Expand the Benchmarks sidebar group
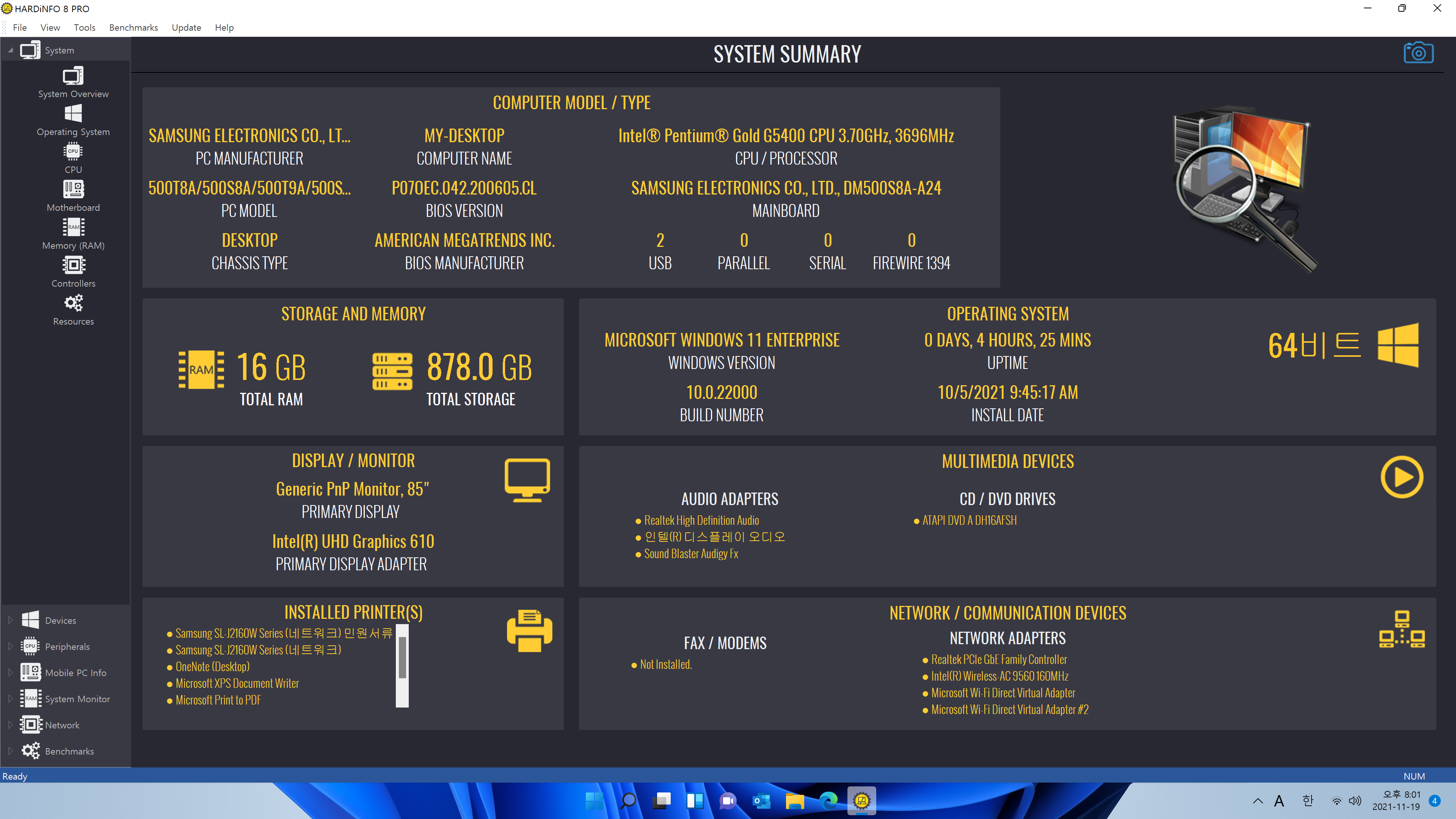This screenshot has height=819, width=1456. tap(10, 751)
